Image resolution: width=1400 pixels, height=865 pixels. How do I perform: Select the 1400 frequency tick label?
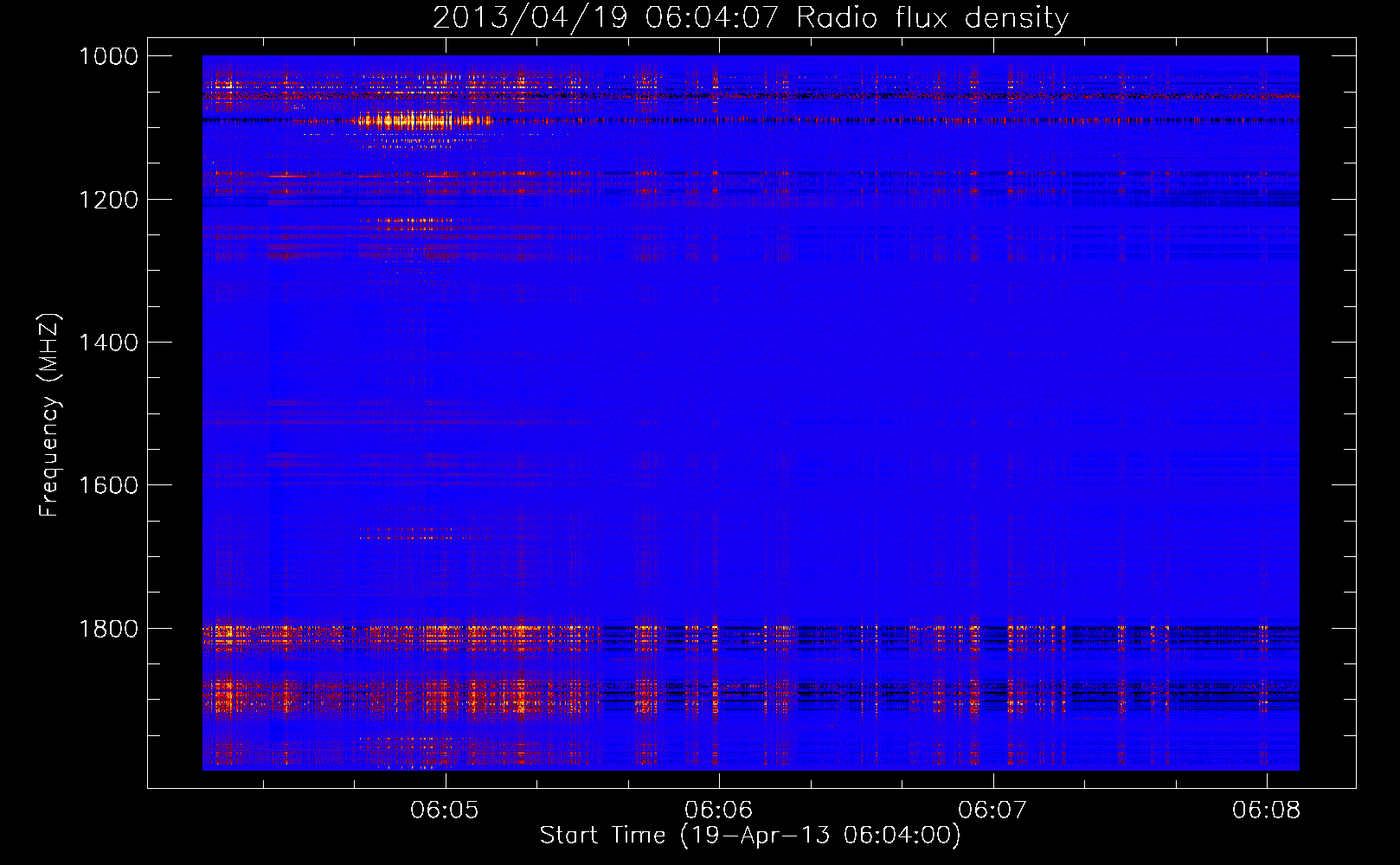pos(108,343)
